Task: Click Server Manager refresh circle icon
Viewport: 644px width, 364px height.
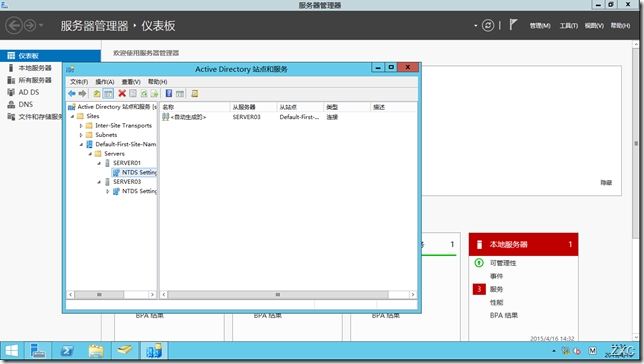Action: tap(488, 25)
